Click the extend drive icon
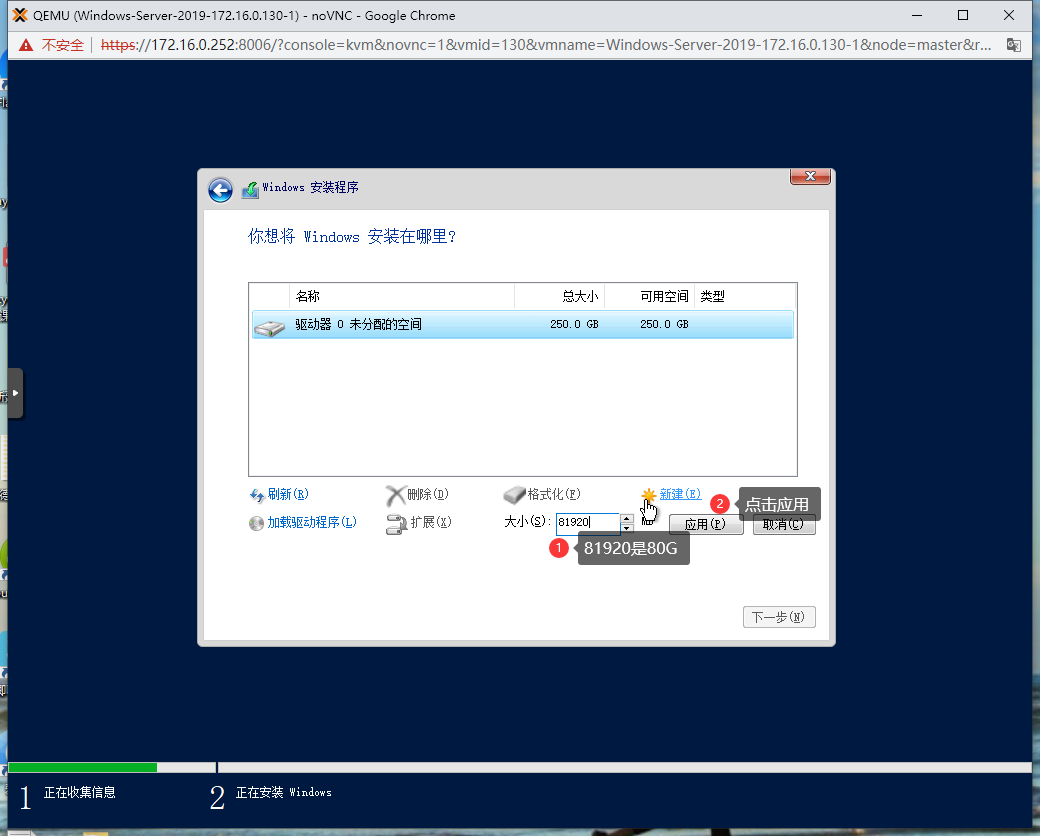Viewport: 1040px width, 836px height. pyautogui.click(x=396, y=524)
